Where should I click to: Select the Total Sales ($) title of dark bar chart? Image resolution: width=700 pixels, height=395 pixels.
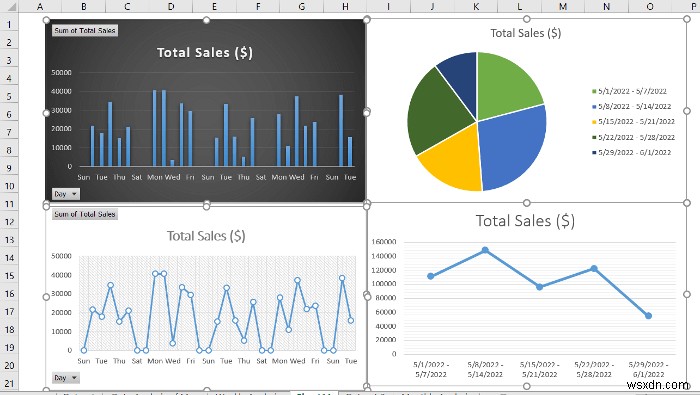pos(205,53)
